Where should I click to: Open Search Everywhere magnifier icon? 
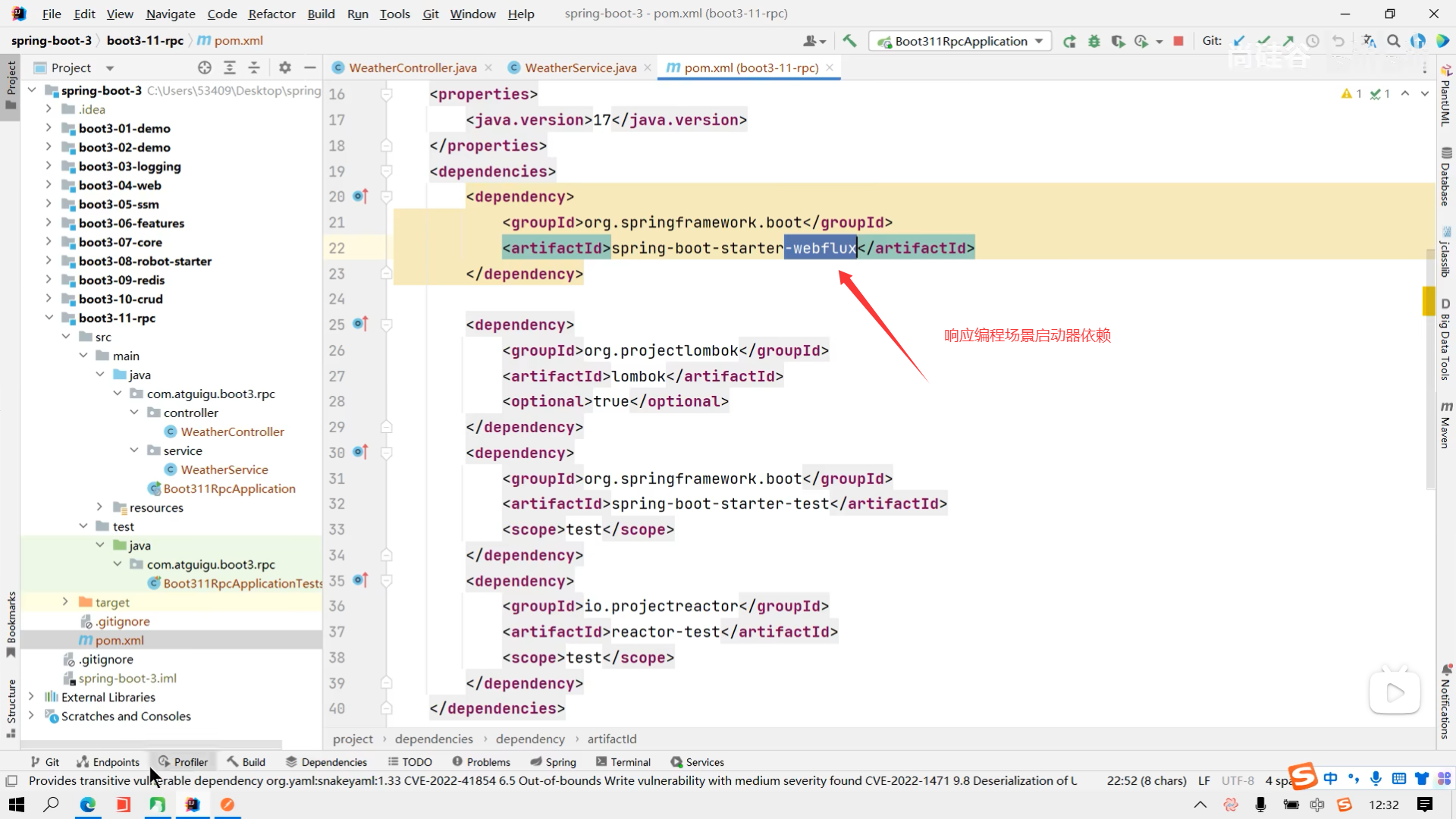[1394, 41]
